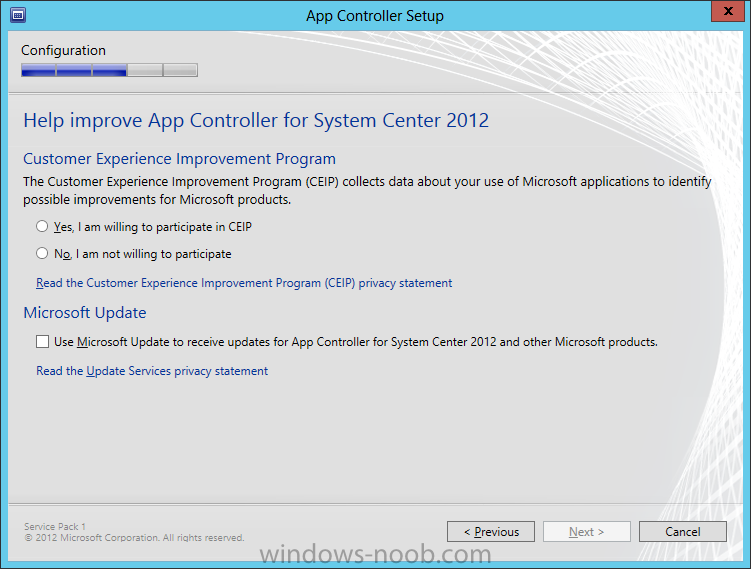Click the Microsoft Update section heading
The height and width of the screenshot is (569, 751).
[85, 313]
